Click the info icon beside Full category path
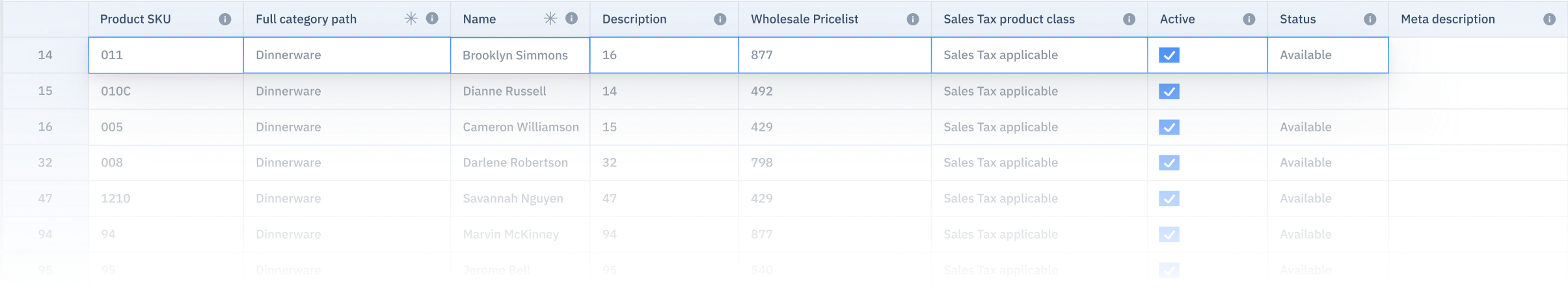1568x292 pixels. coord(432,19)
